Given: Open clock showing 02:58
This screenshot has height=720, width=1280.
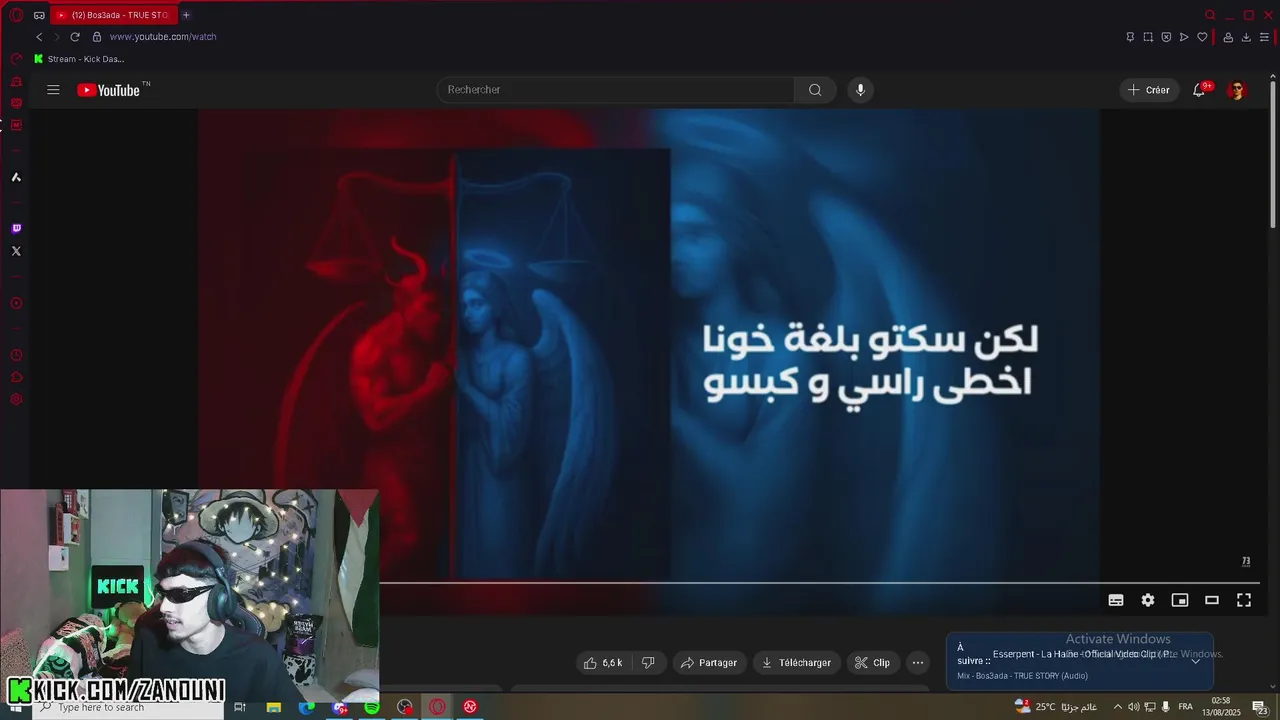Looking at the screenshot, I should coord(1221,707).
